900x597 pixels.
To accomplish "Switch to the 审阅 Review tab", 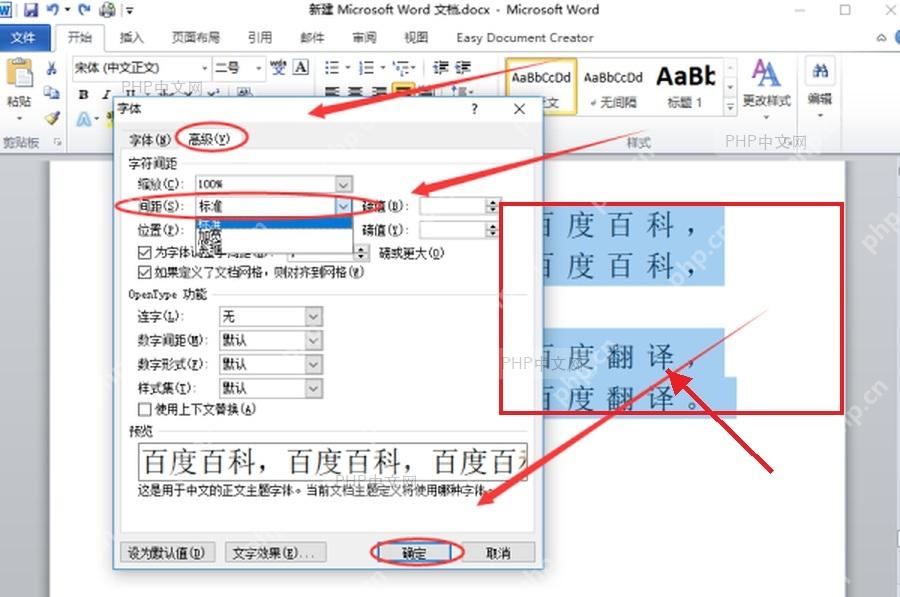I will pos(364,38).
